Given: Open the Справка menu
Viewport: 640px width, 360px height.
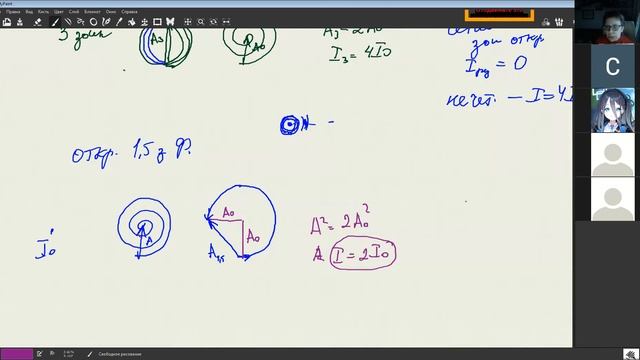Looking at the screenshot, I should coord(129,12).
